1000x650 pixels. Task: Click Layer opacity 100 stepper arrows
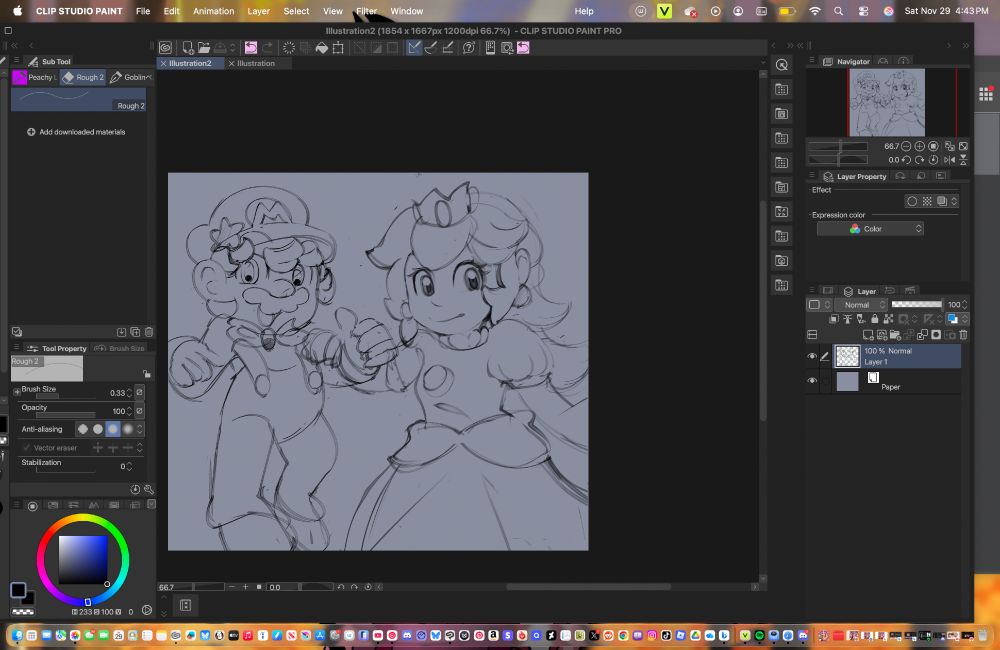tap(965, 305)
